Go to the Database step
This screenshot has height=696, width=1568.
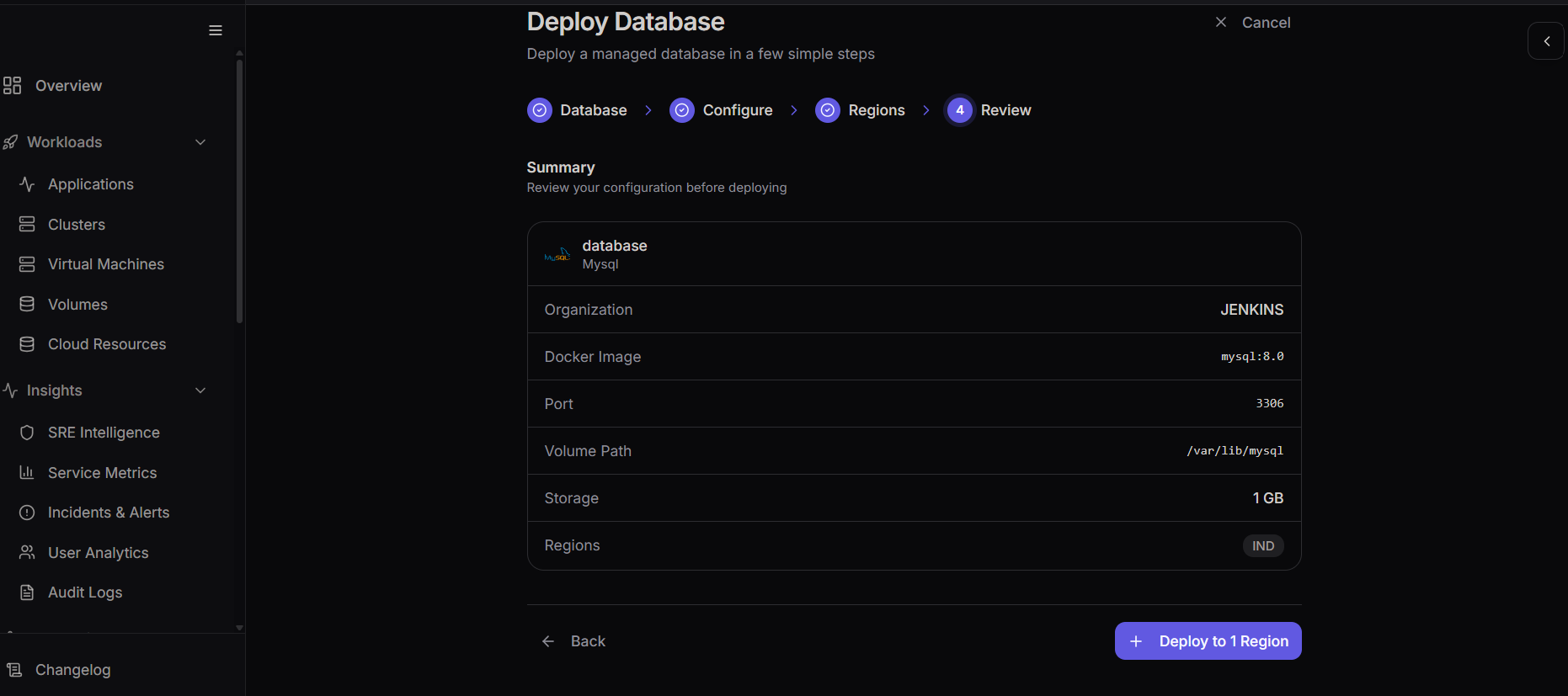point(577,110)
